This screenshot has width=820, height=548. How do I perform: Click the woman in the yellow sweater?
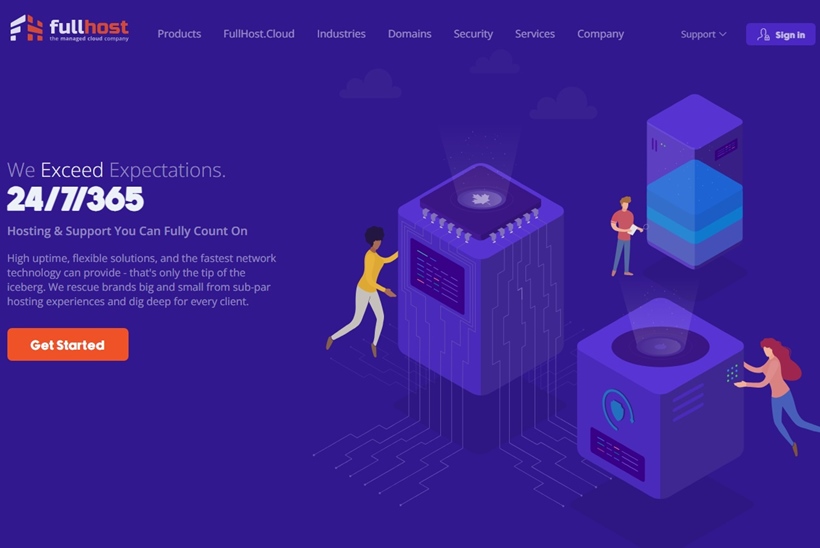point(365,288)
